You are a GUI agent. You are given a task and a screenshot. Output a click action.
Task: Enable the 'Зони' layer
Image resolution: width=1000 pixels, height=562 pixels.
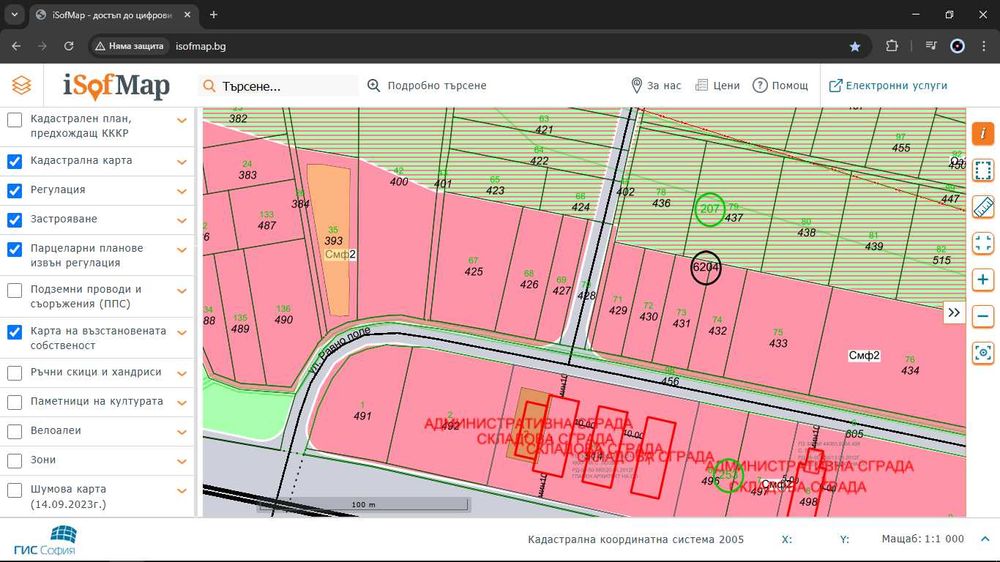point(14,461)
